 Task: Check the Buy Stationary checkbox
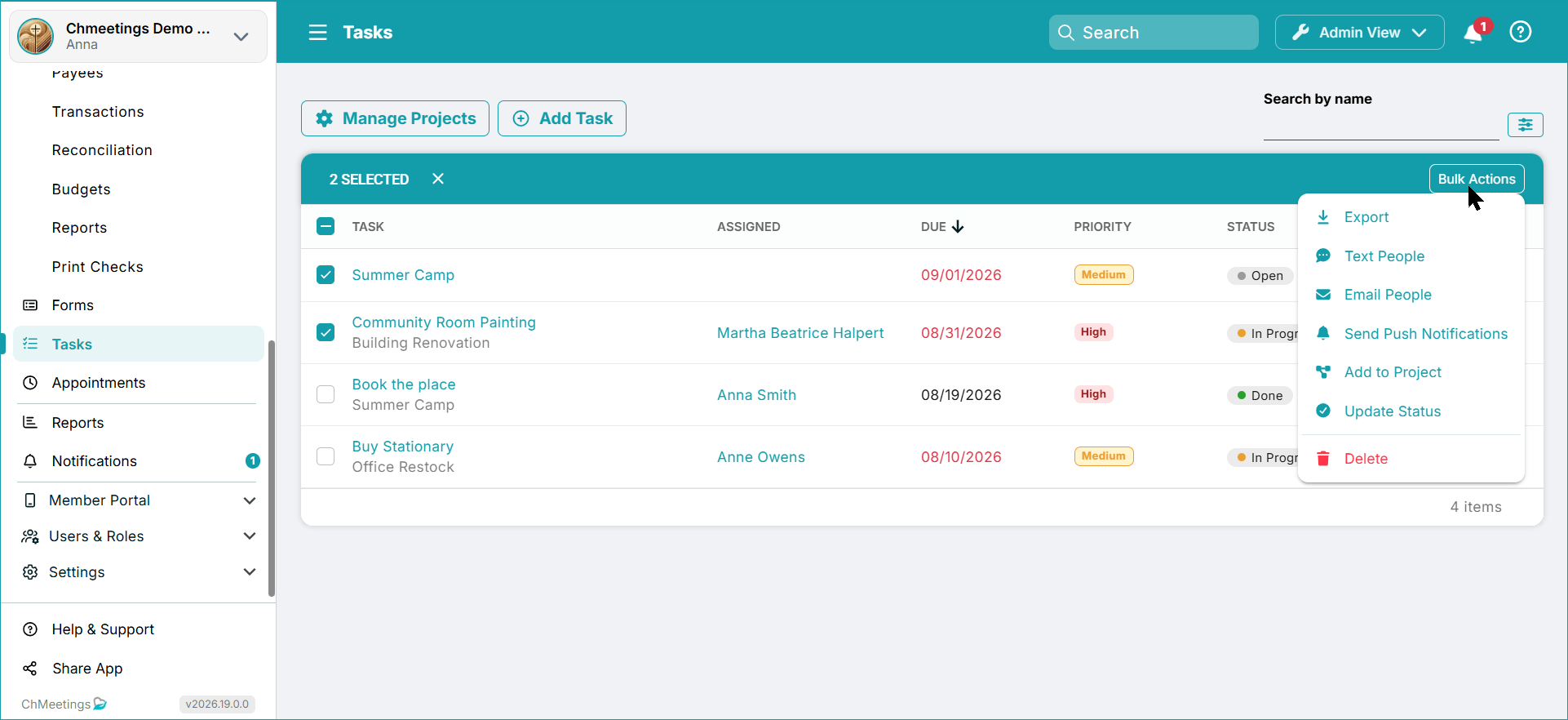(x=326, y=456)
